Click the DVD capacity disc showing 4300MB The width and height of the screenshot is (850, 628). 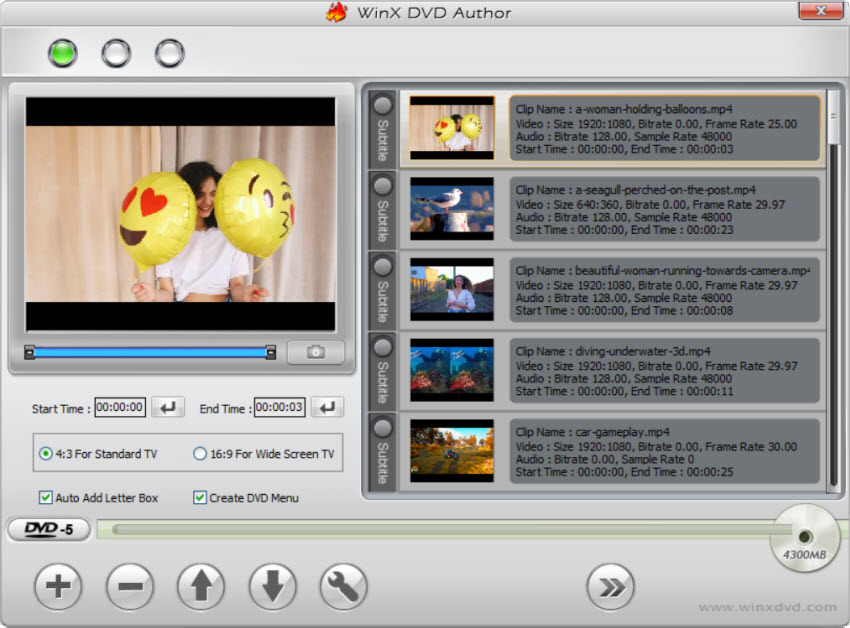[803, 537]
